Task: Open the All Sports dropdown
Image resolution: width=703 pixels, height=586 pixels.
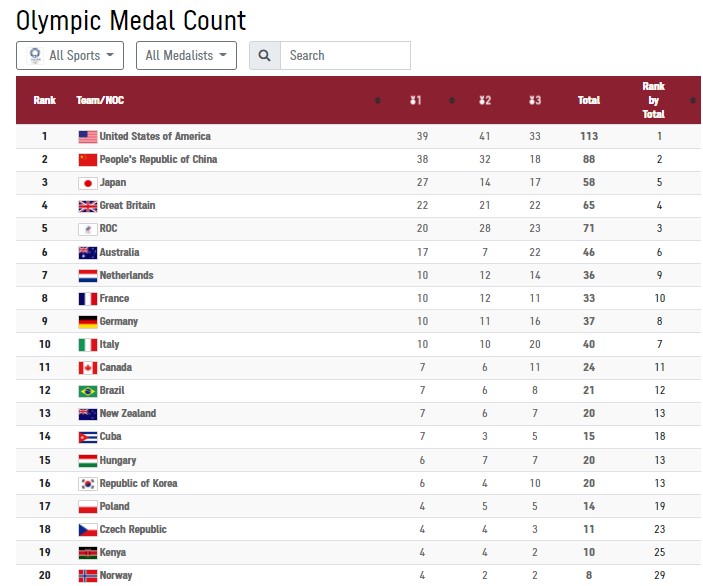Action: click(70, 56)
